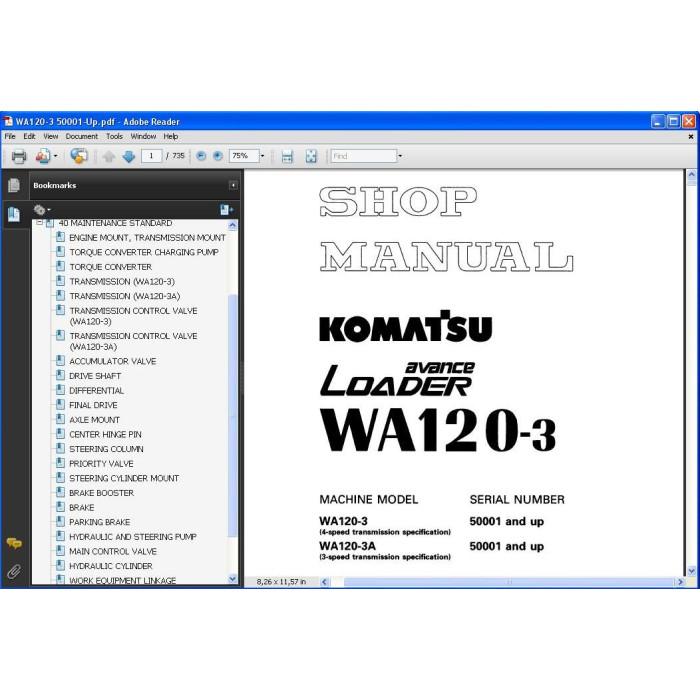Open the STEERING COLUMN bookmark

click(x=106, y=449)
